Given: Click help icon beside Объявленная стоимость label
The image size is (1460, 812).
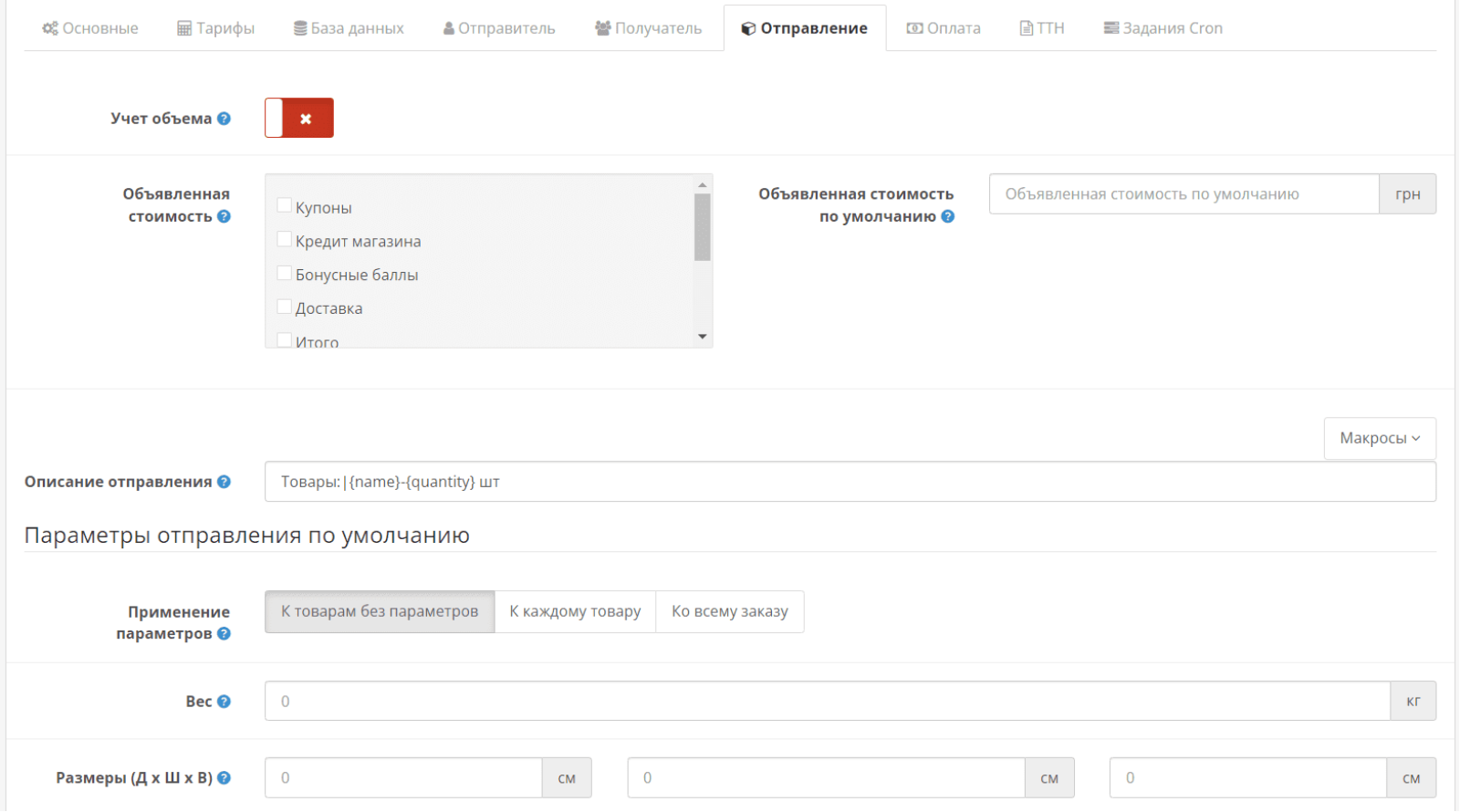Looking at the screenshot, I should coord(224,216).
